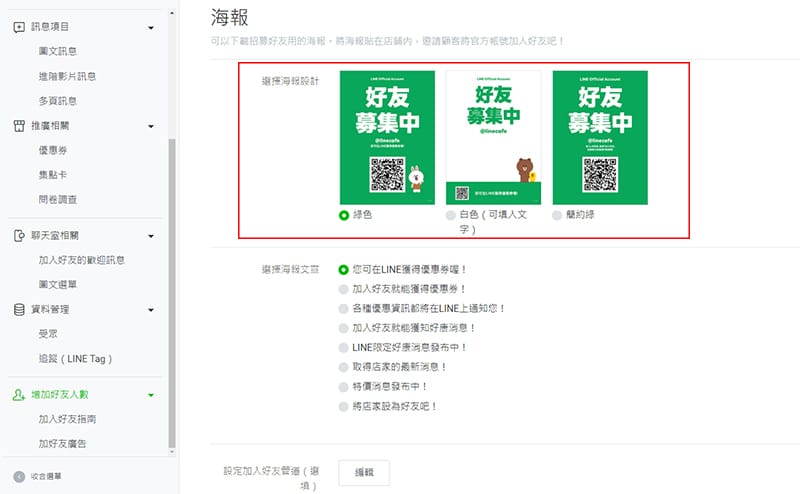
Task: Select text option 將店家設為好友吧！
Action: pos(343,407)
